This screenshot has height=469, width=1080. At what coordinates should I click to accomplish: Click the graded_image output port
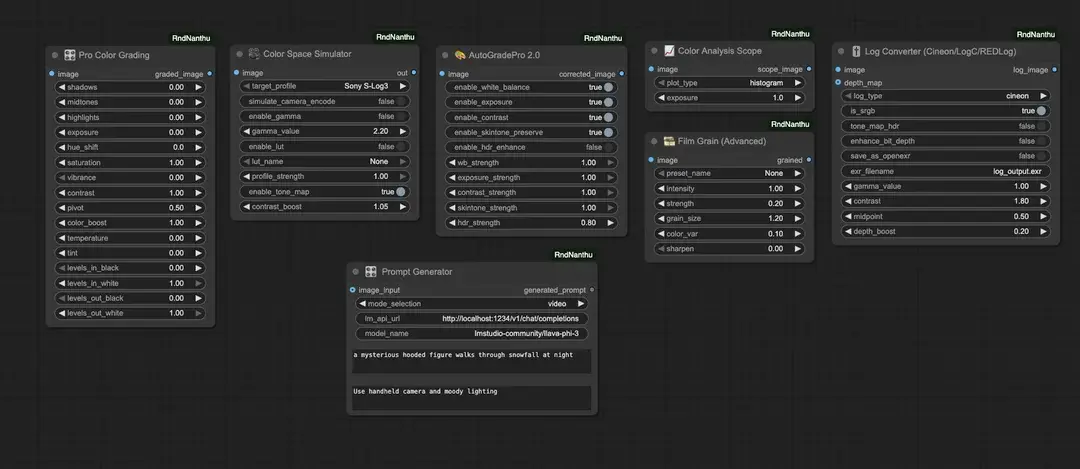pyautogui.click(x=210, y=73)
